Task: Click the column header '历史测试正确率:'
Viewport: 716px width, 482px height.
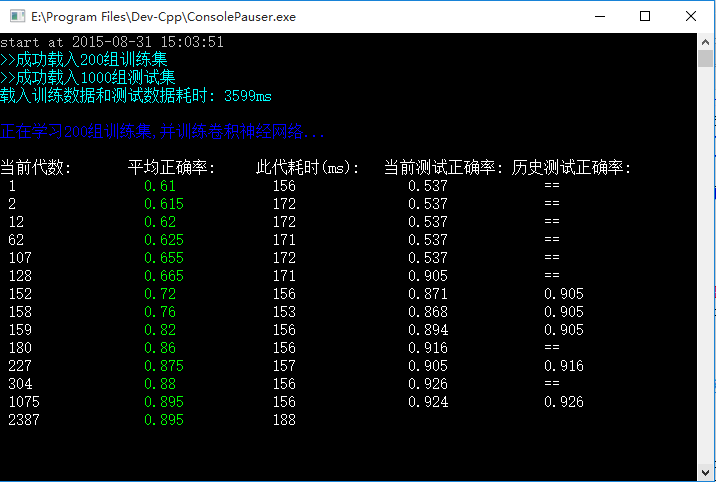Action: click(x=571, y=168)
